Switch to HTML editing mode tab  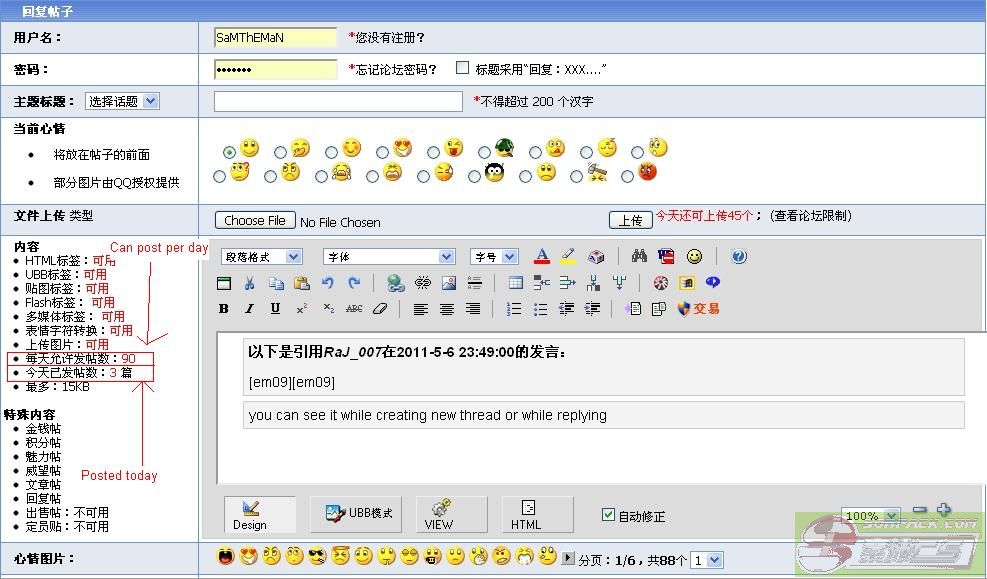click(526, 514)
